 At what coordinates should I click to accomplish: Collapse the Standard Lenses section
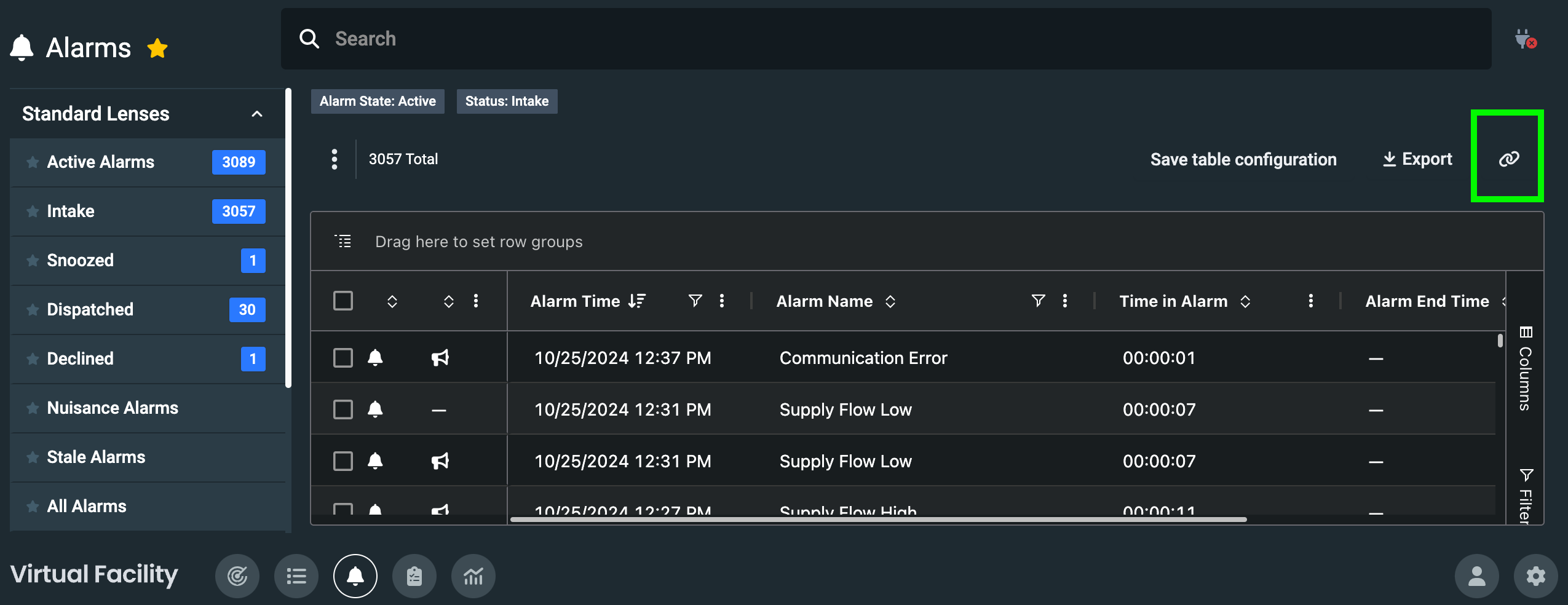(257, 114)
